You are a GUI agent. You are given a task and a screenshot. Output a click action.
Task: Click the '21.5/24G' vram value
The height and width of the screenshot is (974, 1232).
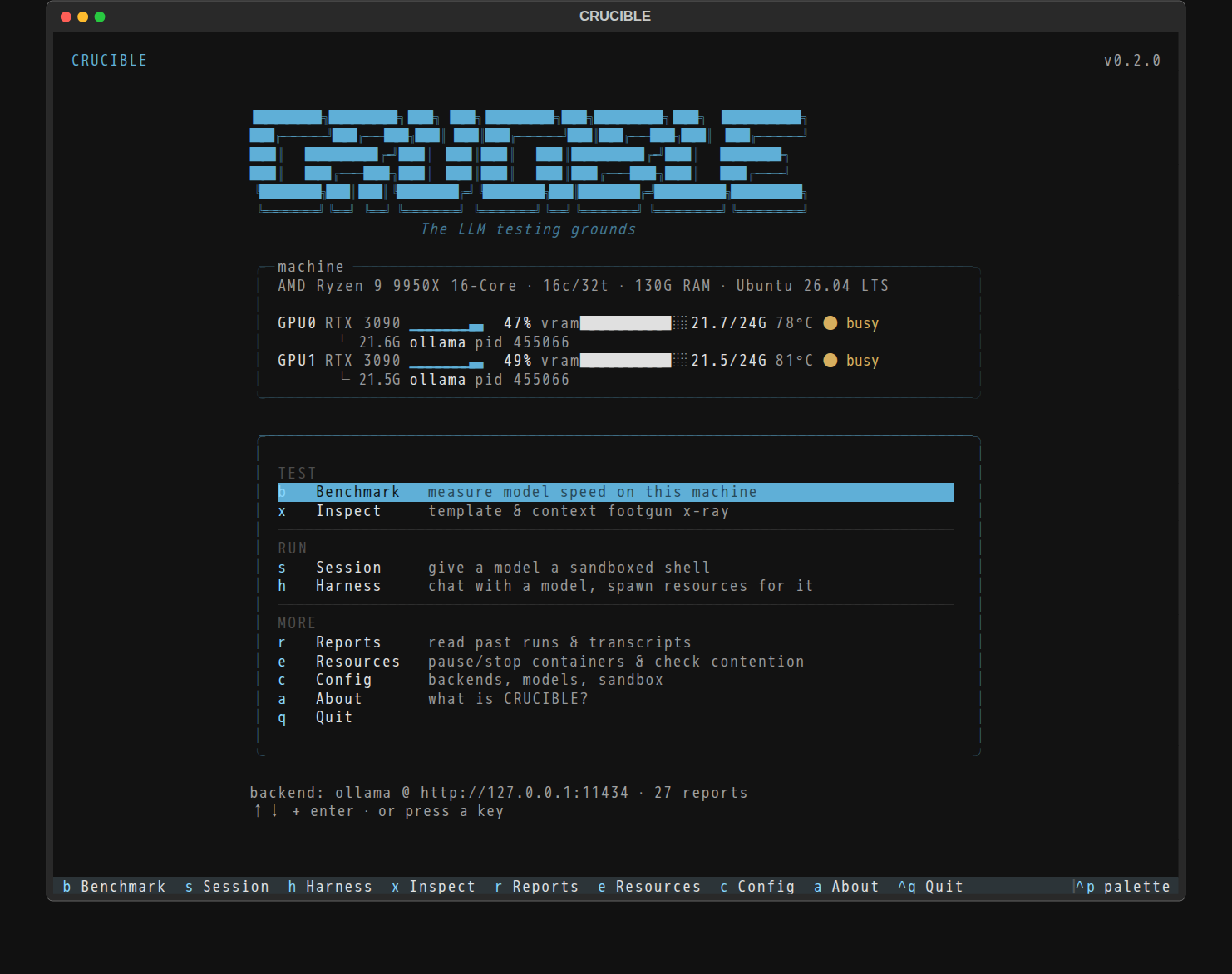(x=729, y=361)
